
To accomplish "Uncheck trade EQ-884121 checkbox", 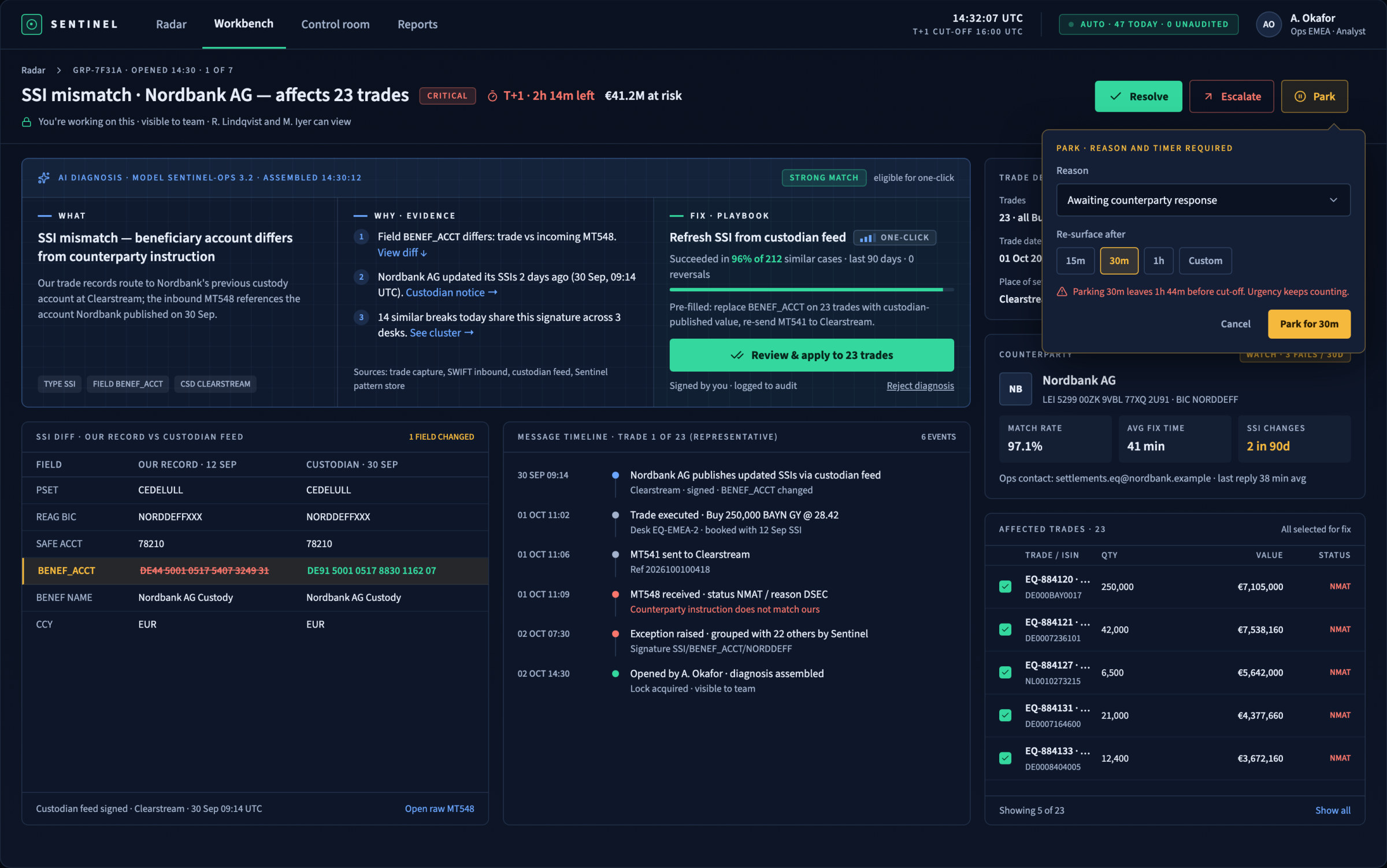I will [x=1006, y=629].
